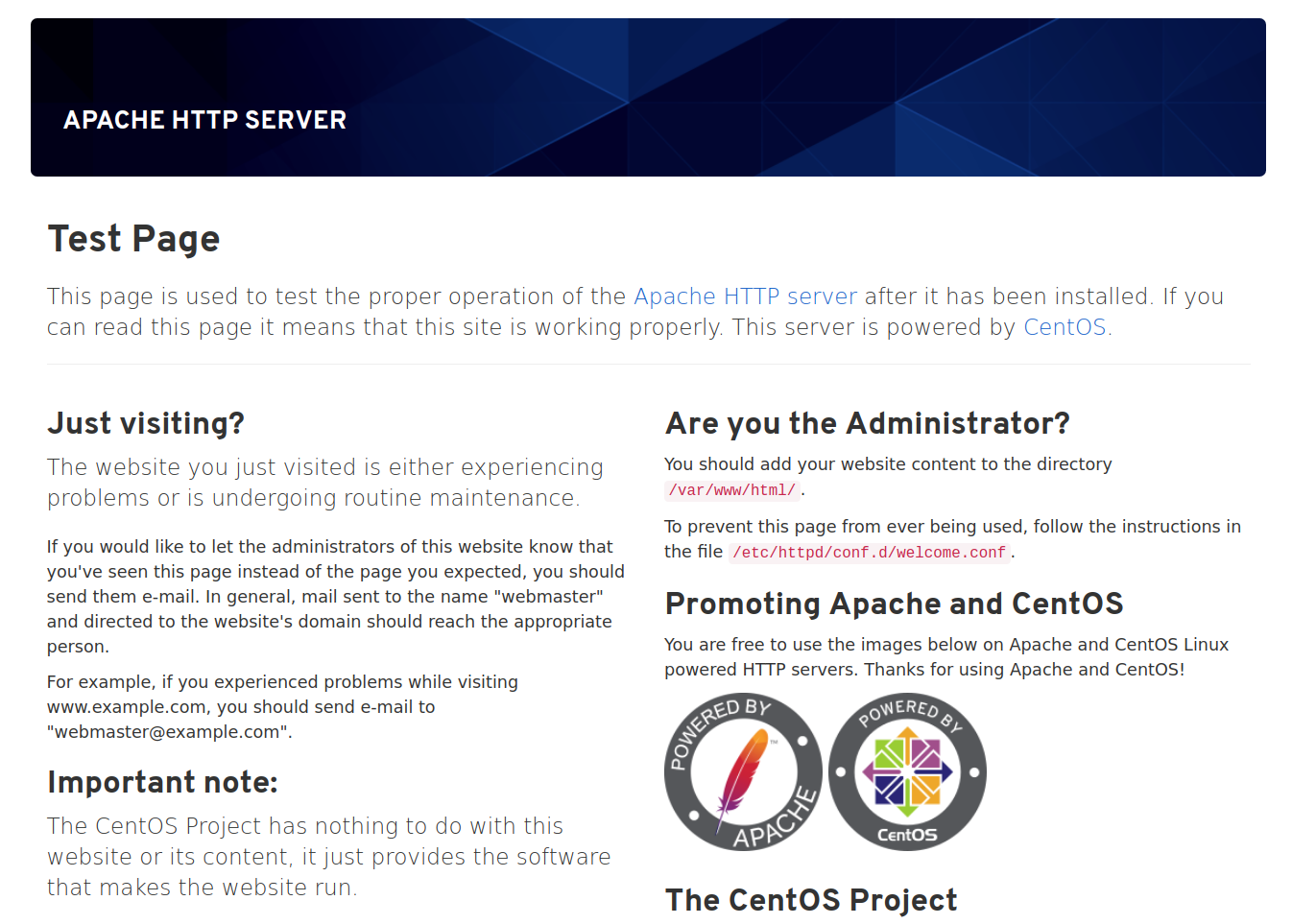Image resolution: width=1292 pixels, height=924 pixels.
Task: Click the /etc/httpd/conf.d/welcome.conf file path
Action: [869, 553]
